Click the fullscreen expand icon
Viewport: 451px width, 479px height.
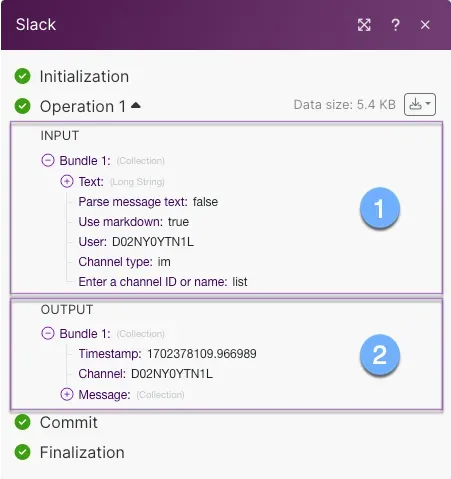tap(364, 25)
